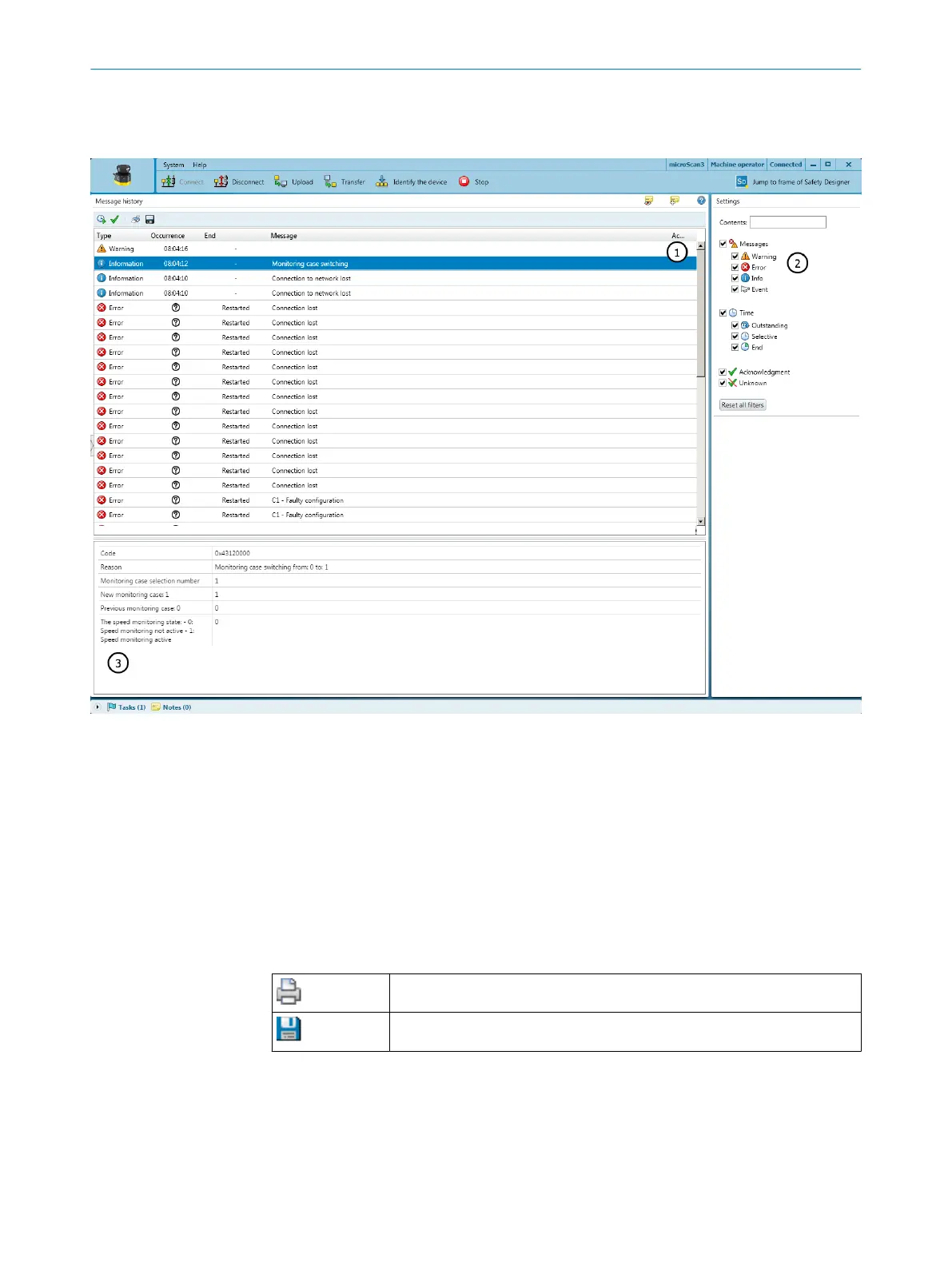The width and height of the screenshot is (952, 1266).
Task: Click the refresh message history icon
Action: pyautogui.click(x=102, y=219)
